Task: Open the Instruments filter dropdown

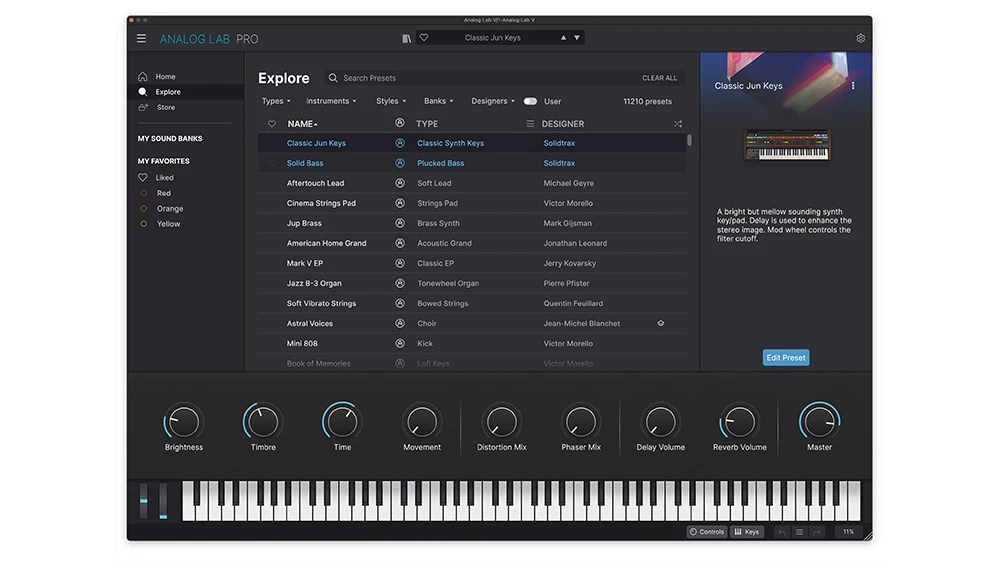Action: [331, 101]
